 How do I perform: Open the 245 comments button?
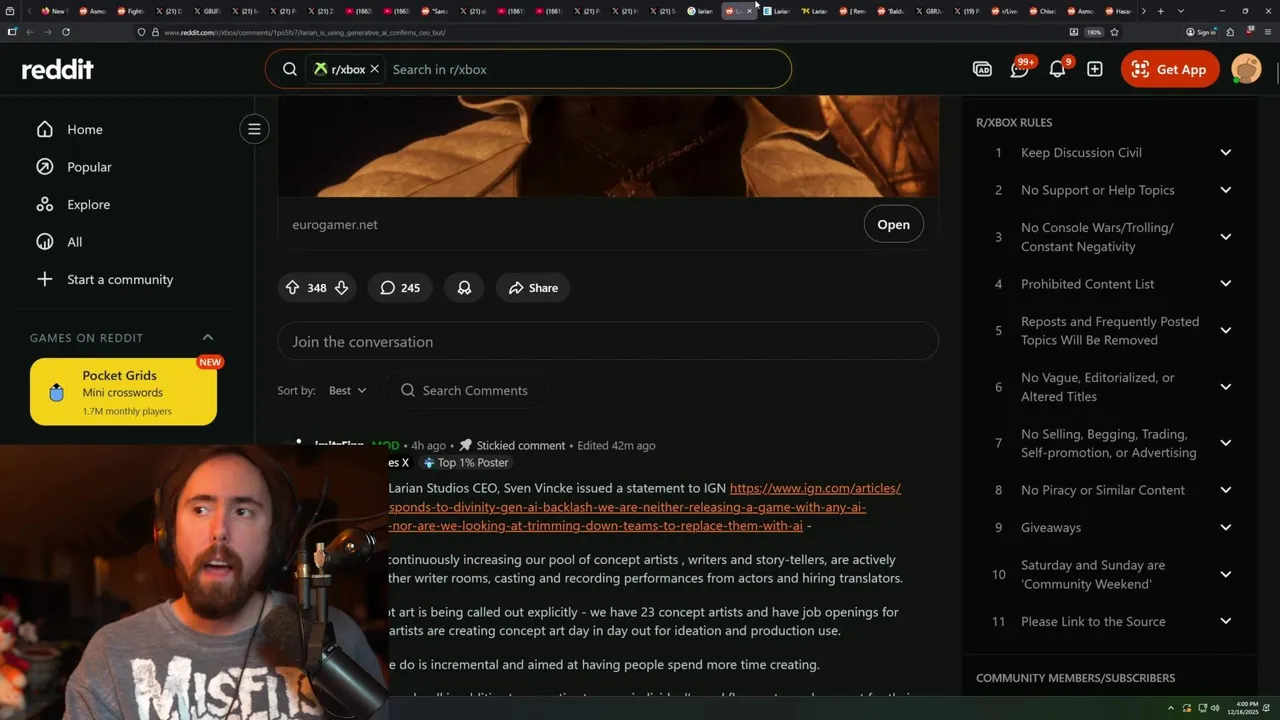tap(400, 288)
